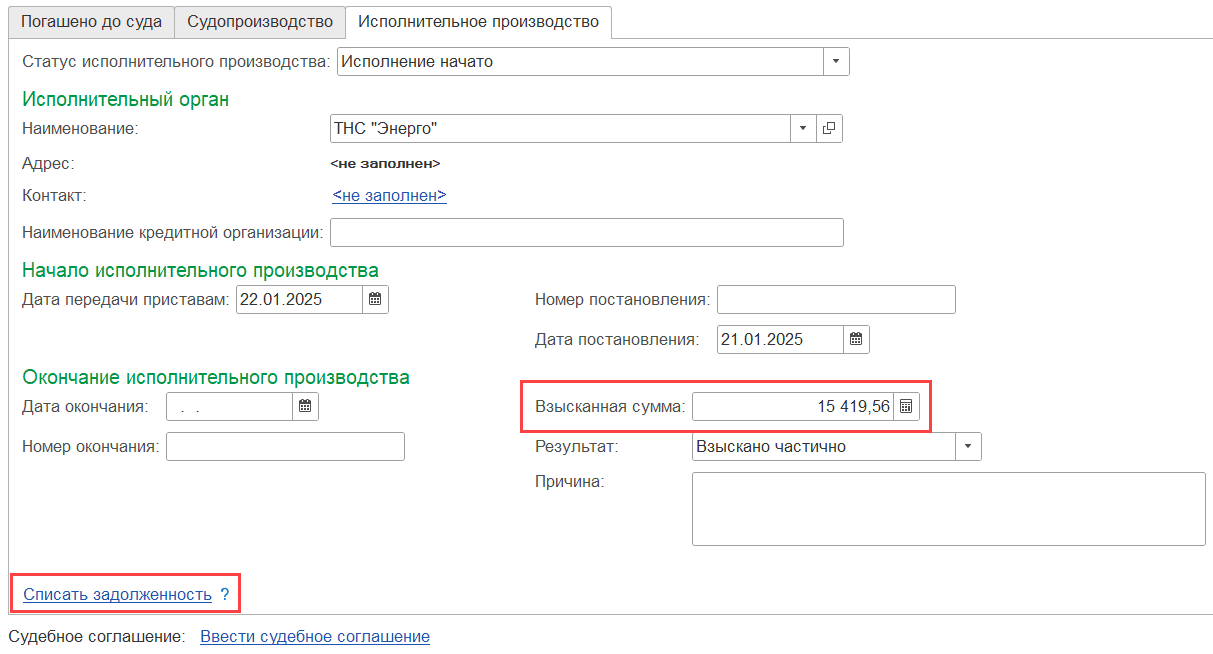Expand Статус исполнительного производства dropdown
Screen dimensions: 1213x654
[836, 62]
